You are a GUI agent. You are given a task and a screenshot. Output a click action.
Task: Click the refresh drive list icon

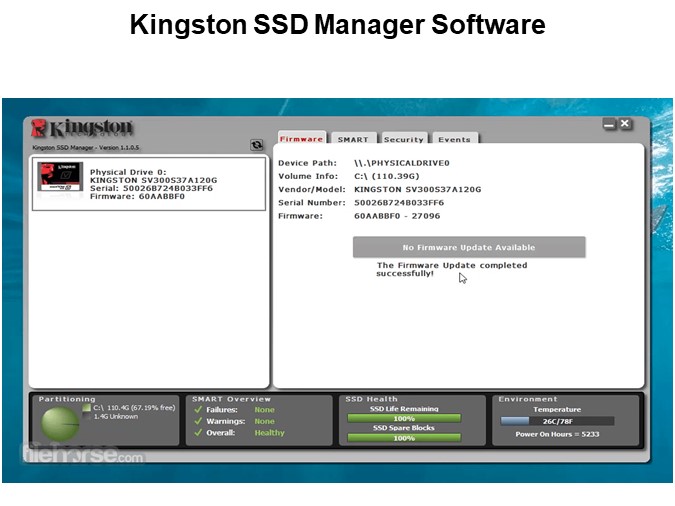point(257,145)
